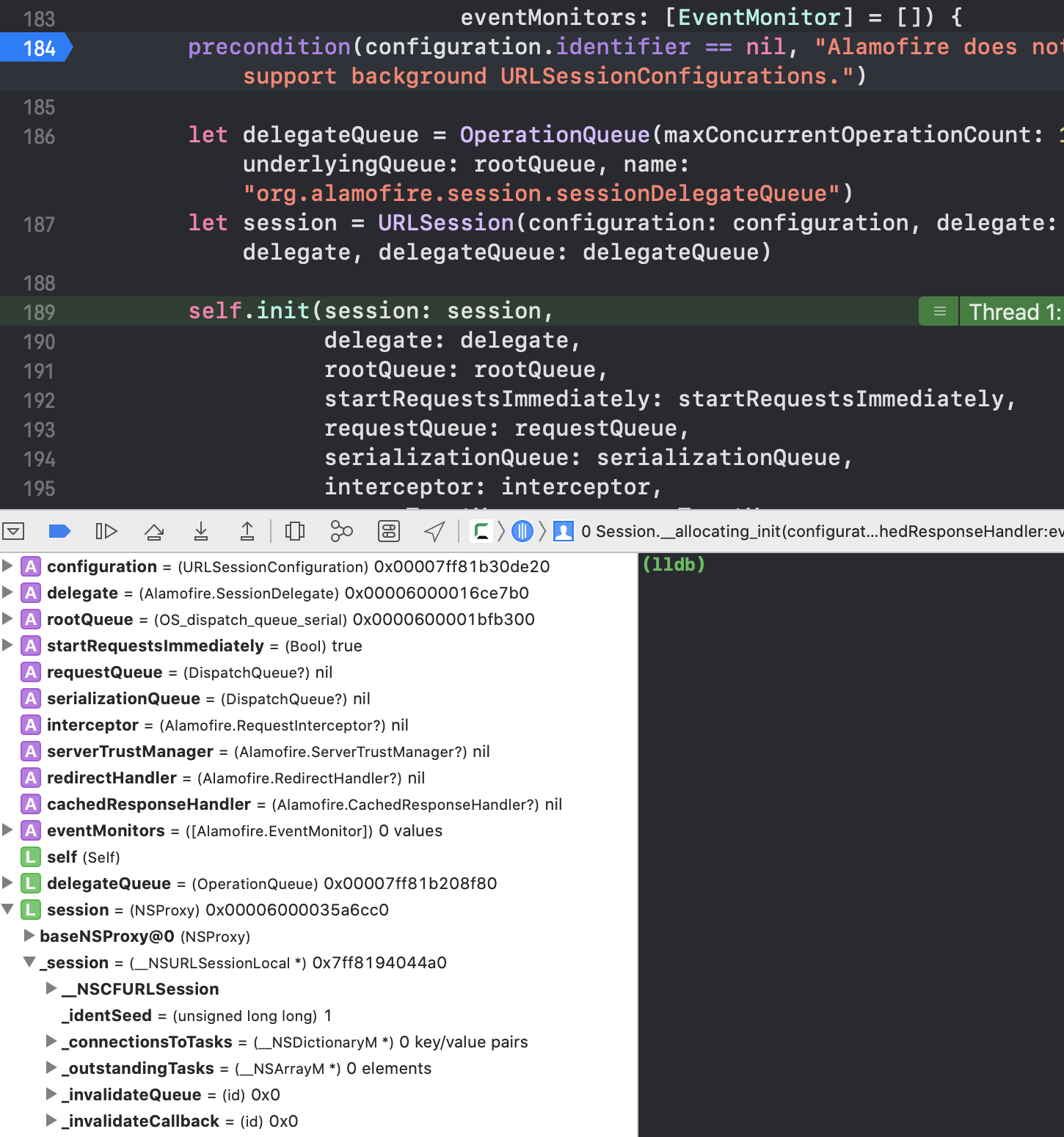The width and height of the screenshot is (1064, 1137).
Task: Click the local variable icon next to session
Action: [x=31, y=910]
